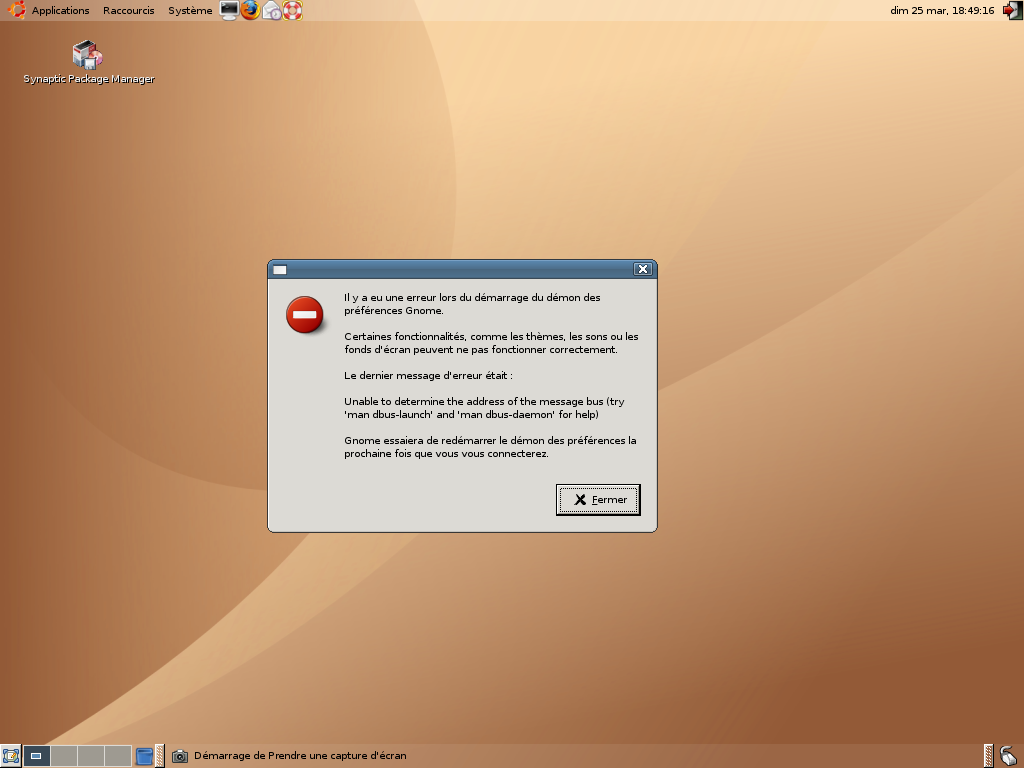The image size is (1024, 768).
Task: Click the red error stop icon in the dialog
Action: click(304, 315)
